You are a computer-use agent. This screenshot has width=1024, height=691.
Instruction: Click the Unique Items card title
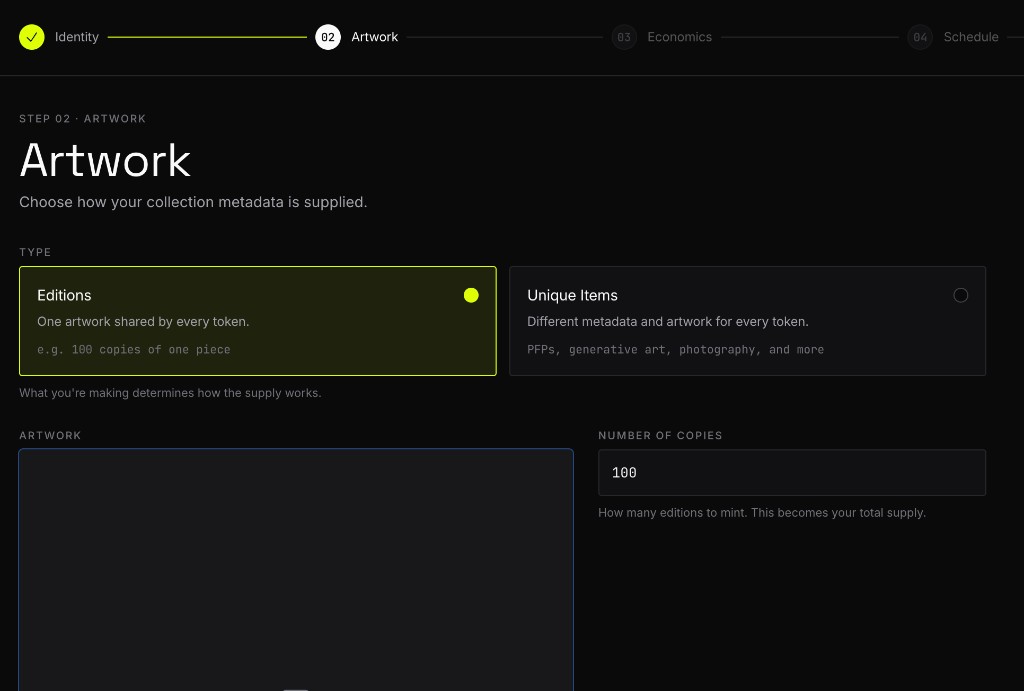(572, 295)
